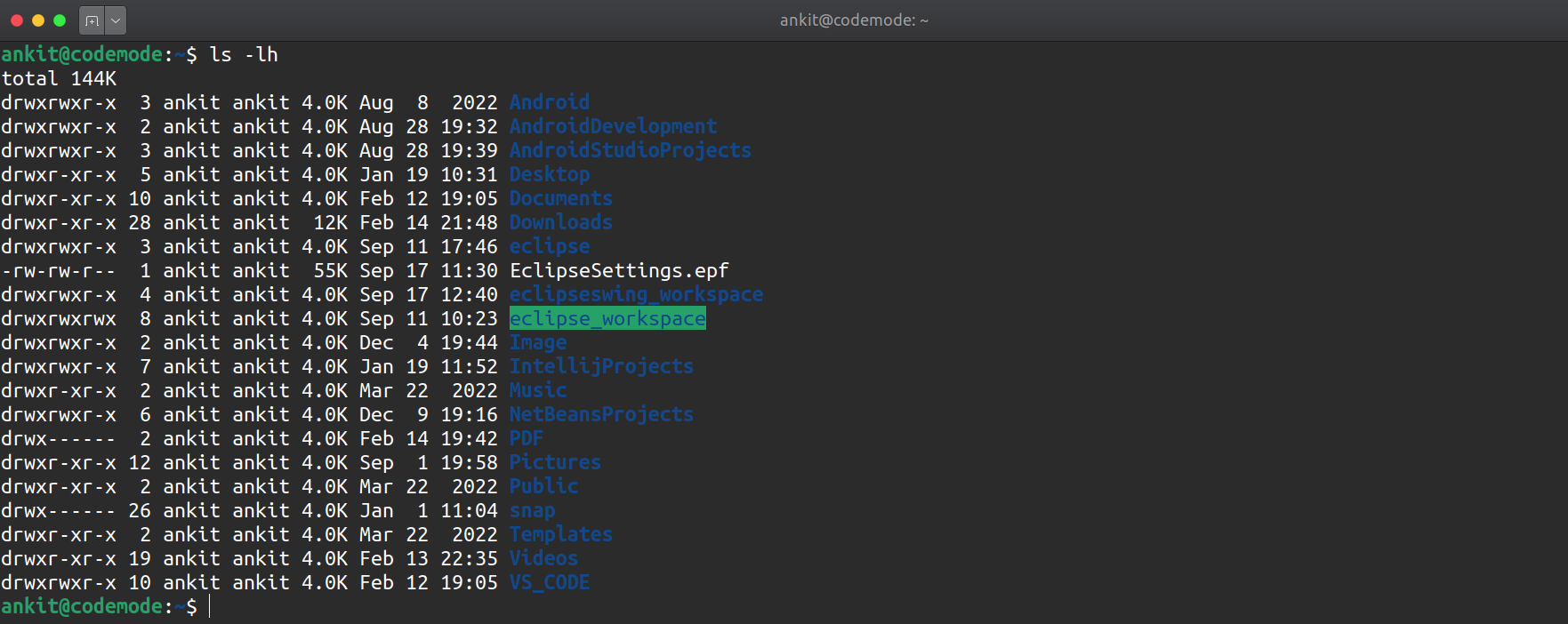
Task: Click the Downloads directory name
Action: click(x=561, y=222)
